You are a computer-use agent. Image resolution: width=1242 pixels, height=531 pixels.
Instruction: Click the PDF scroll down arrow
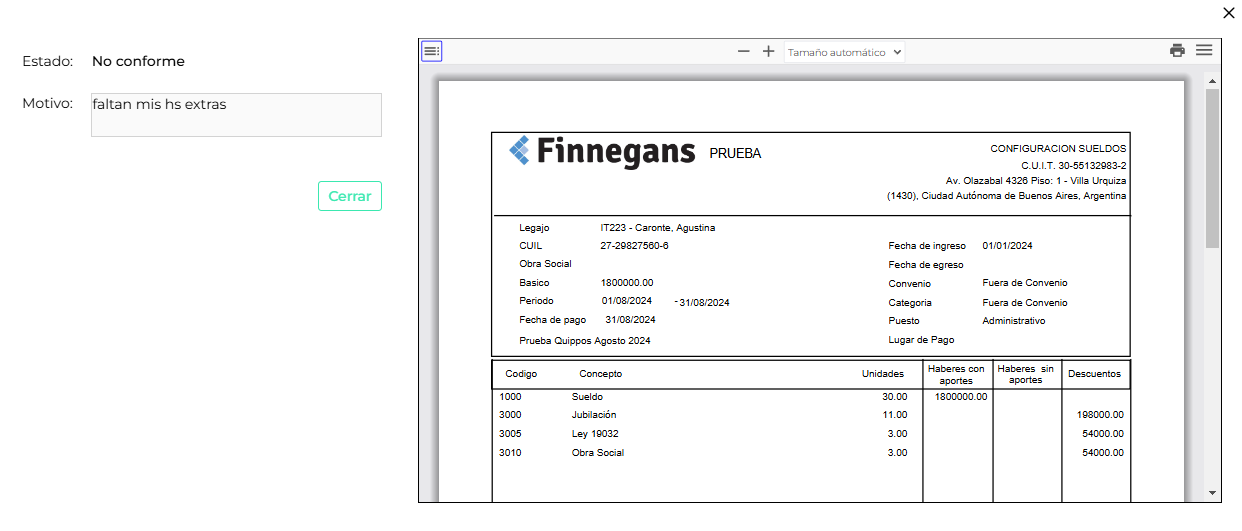1212,493
